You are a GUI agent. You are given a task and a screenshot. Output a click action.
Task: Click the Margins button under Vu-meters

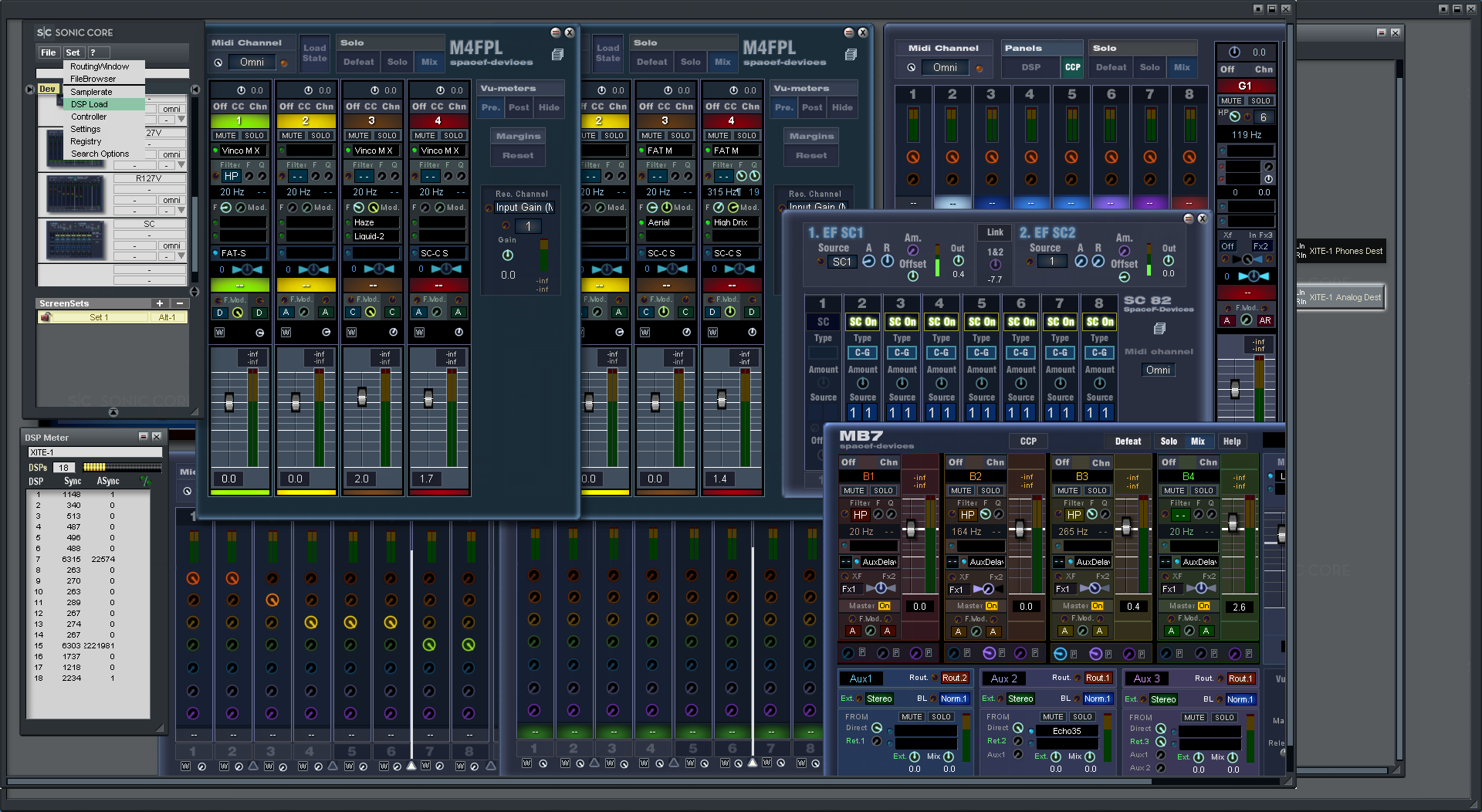click(518, 136)
